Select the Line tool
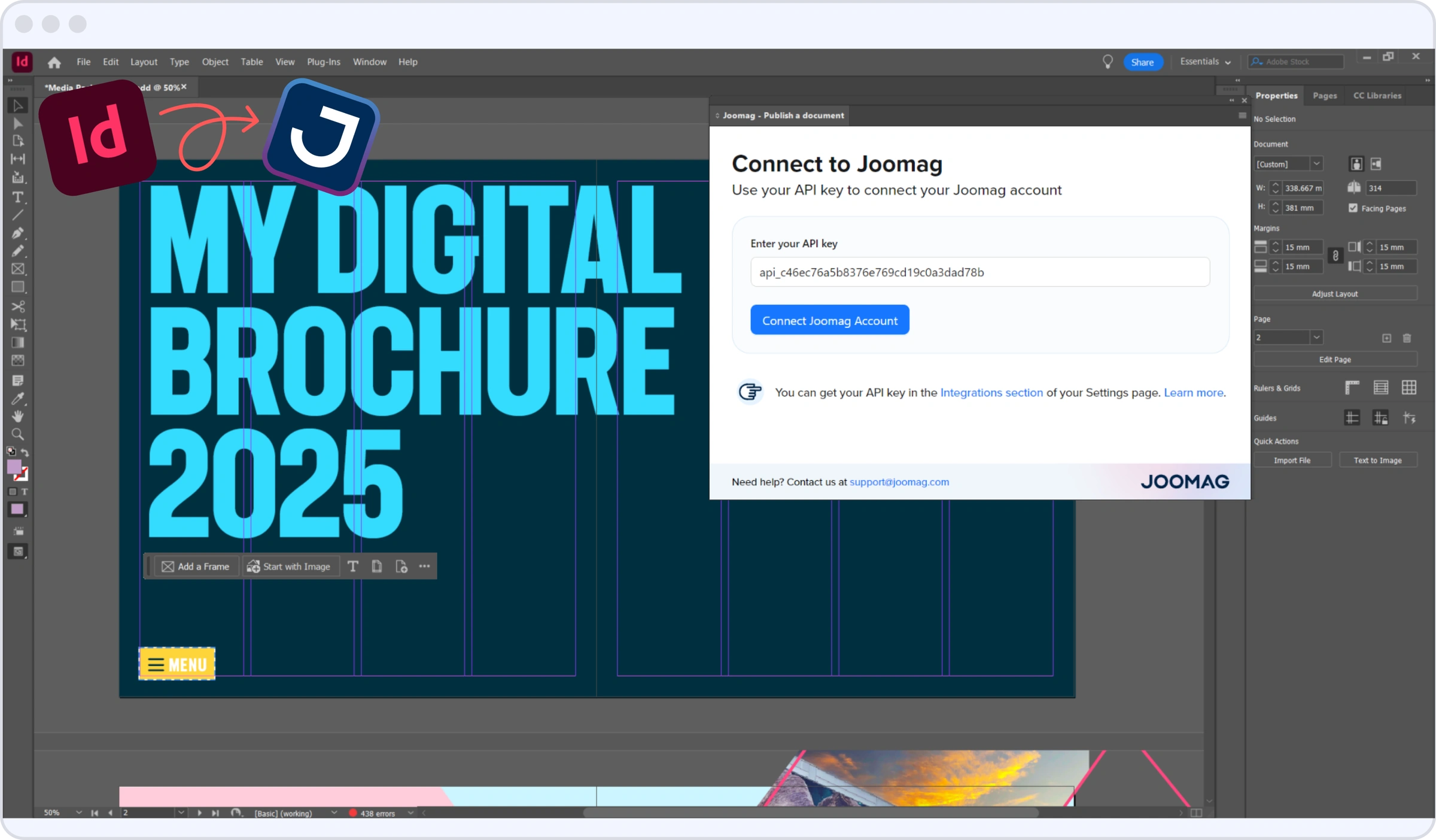The width and height of the screenshot is (1436, 840). point(18,215)
